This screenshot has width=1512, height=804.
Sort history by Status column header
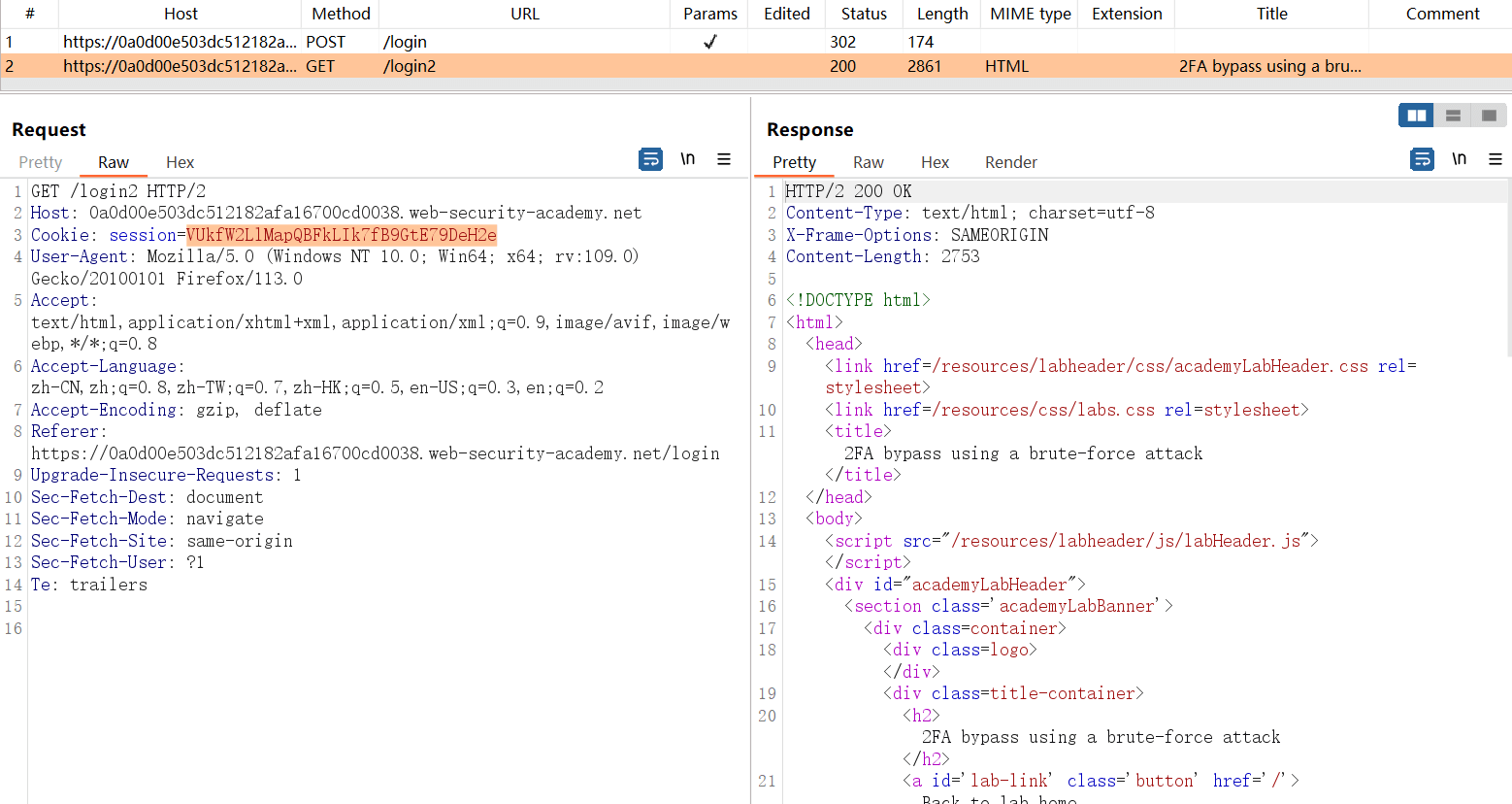click(864, 14)
